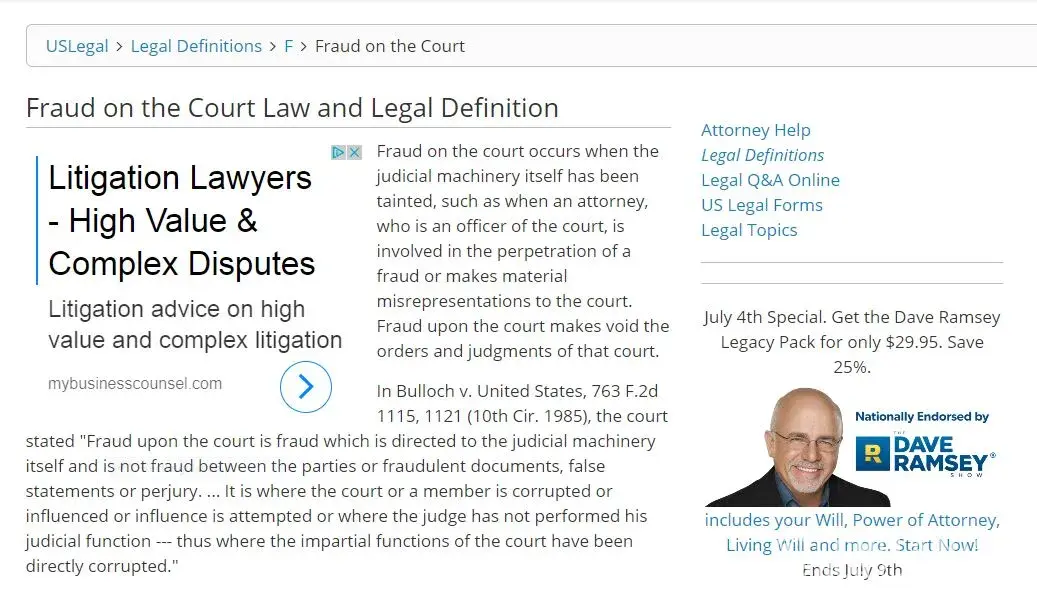Close the litigation ad with X
The image size is (1037, 601).
[x=354, y=153]
